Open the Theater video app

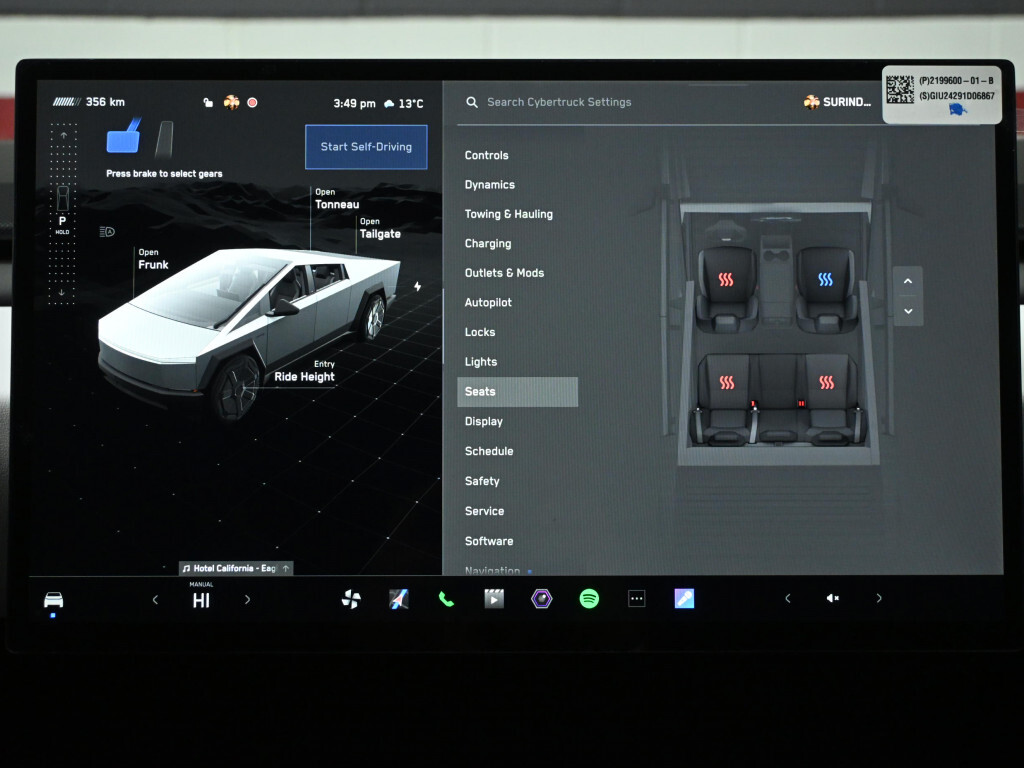point(493,599)
